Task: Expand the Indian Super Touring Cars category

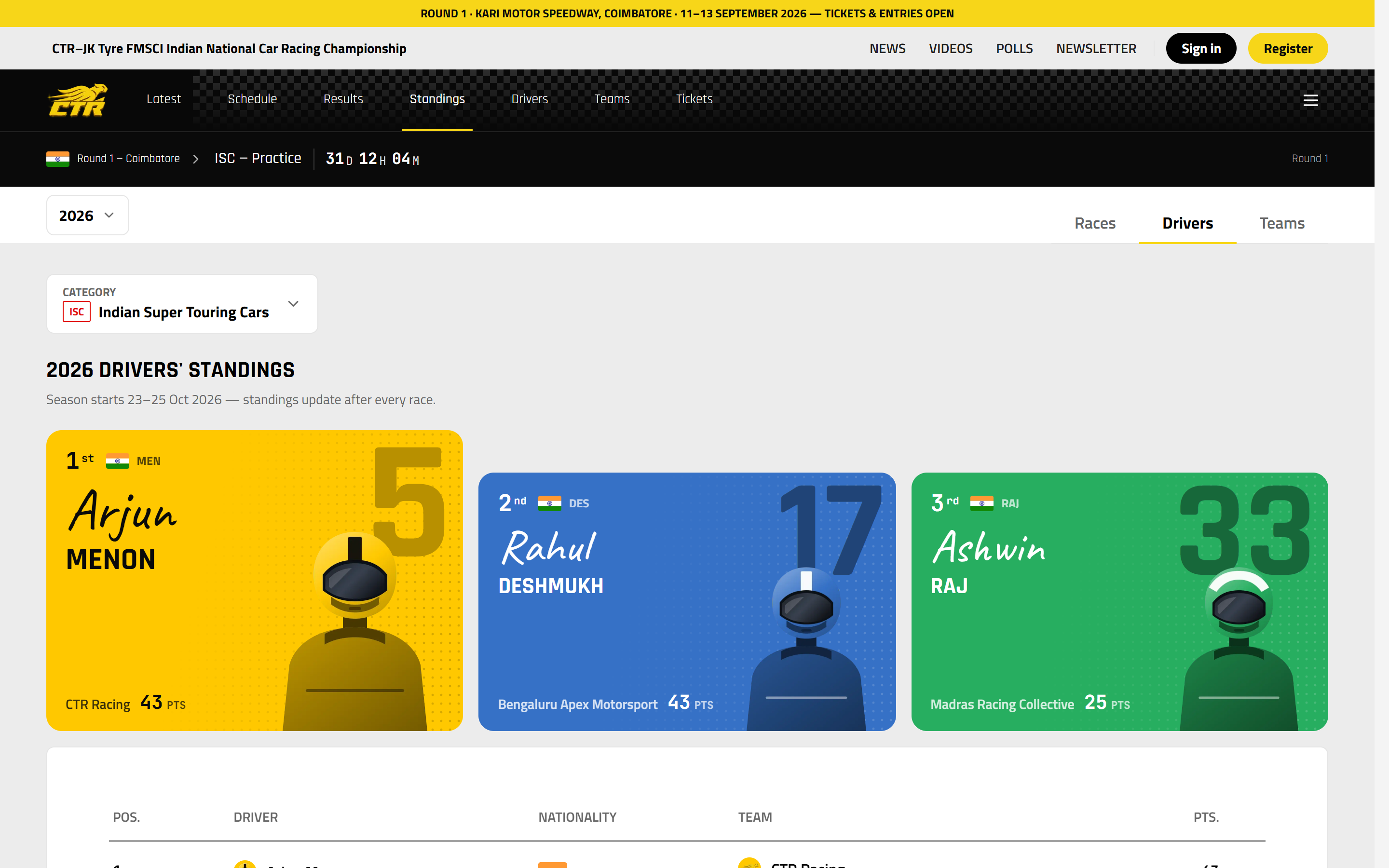Action: click(x=182, y=304)
